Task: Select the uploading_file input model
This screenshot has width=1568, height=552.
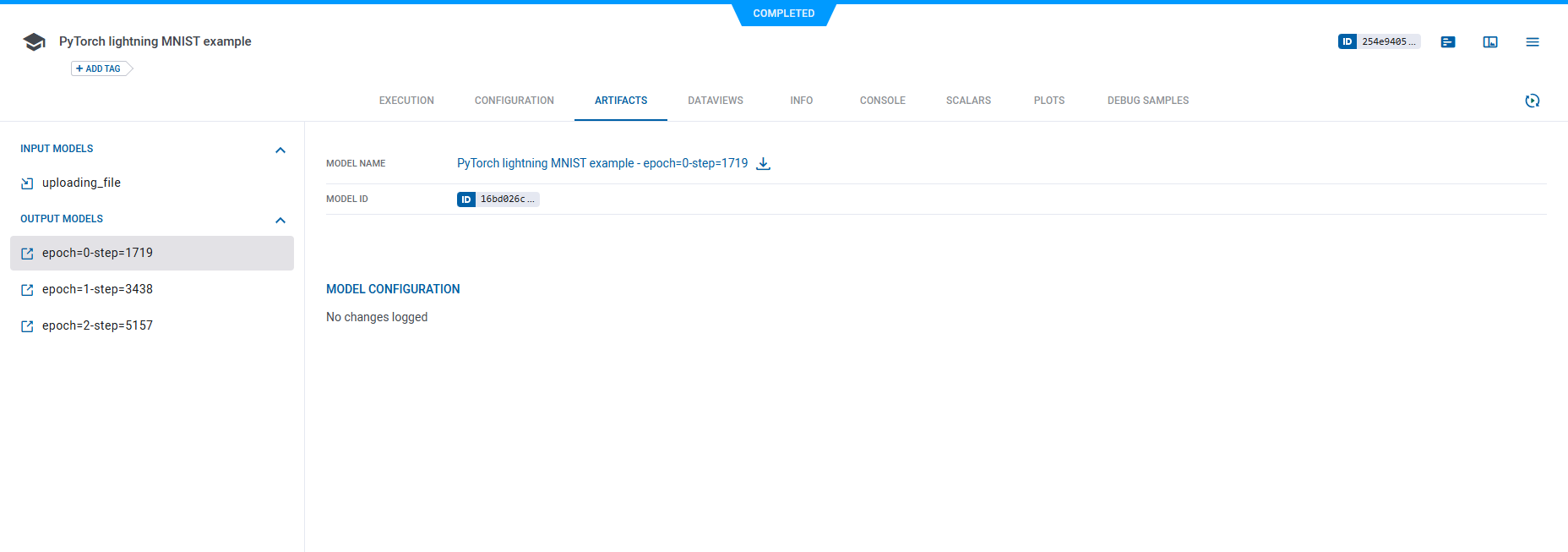Action: [x=81, y=183]
